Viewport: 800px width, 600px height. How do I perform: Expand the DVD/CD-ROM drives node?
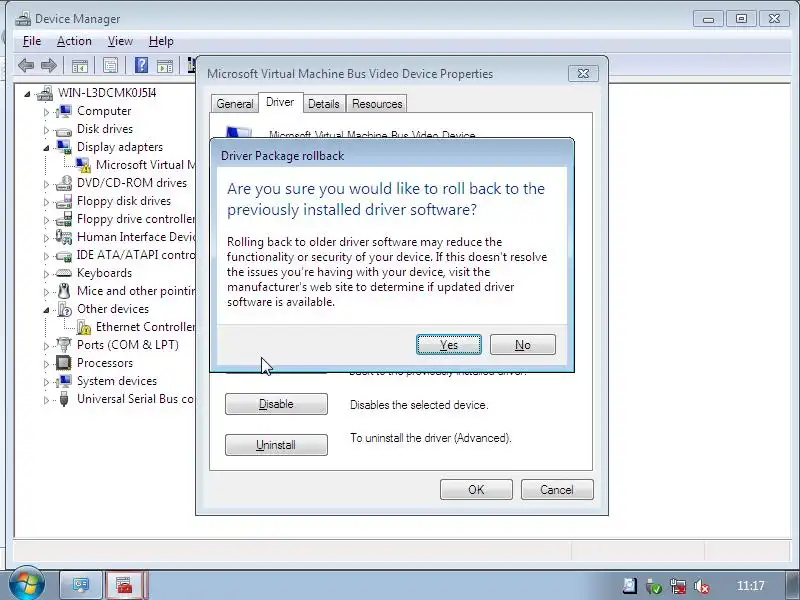(x=46, y=184)
